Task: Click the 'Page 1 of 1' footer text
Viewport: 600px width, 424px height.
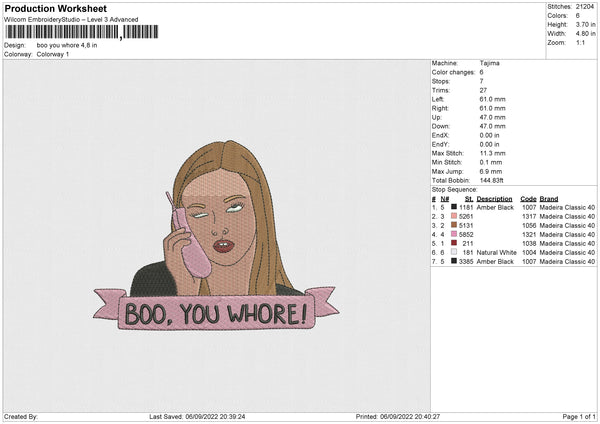Action: coord(579,416)
